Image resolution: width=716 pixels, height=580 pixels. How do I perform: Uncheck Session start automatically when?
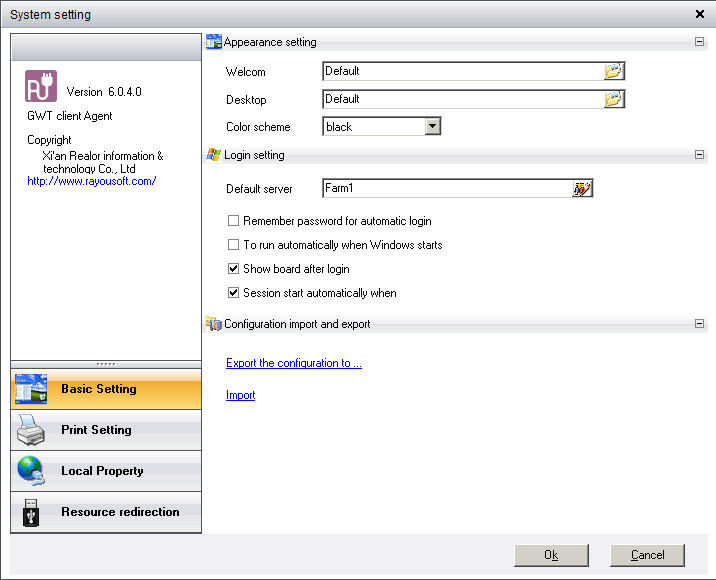(234, 293)
